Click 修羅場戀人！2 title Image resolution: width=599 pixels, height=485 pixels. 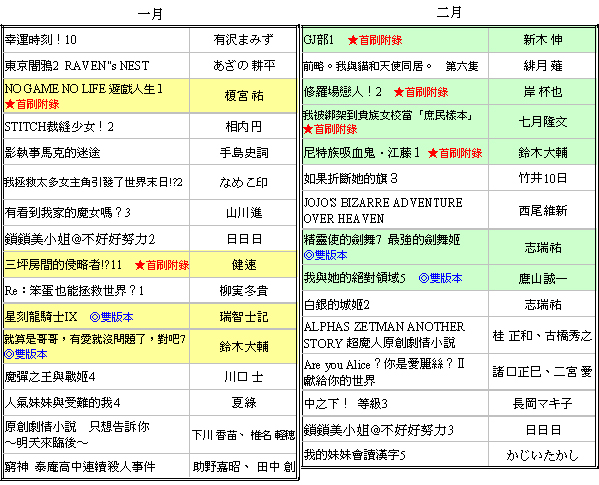tap(343, 92)
